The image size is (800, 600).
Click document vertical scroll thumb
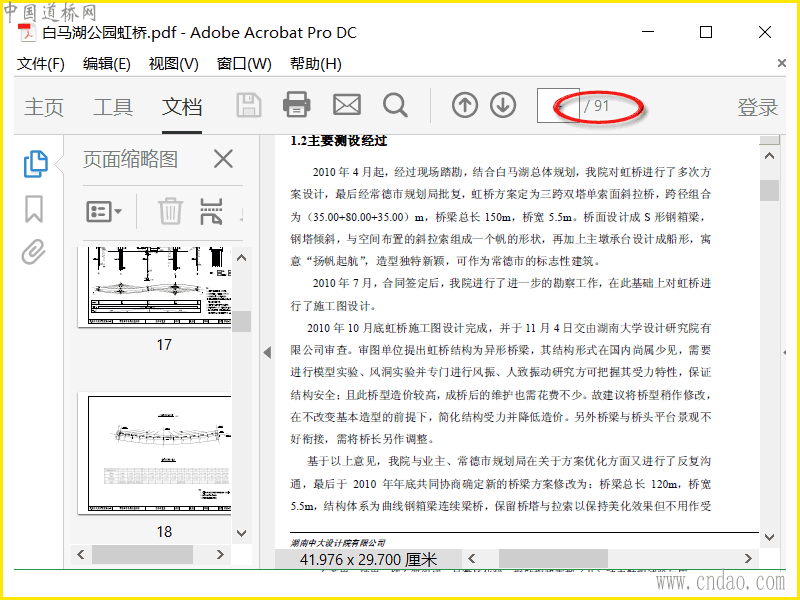[769, 190]
